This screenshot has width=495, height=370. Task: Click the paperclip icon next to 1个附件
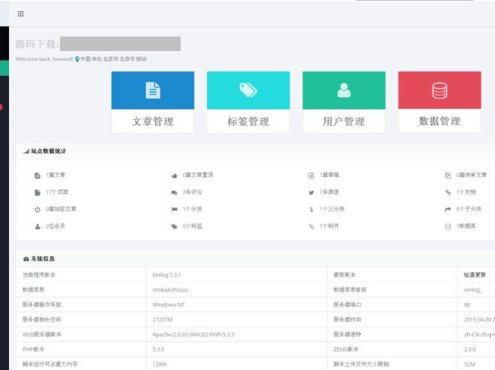(x=311, y=227)
